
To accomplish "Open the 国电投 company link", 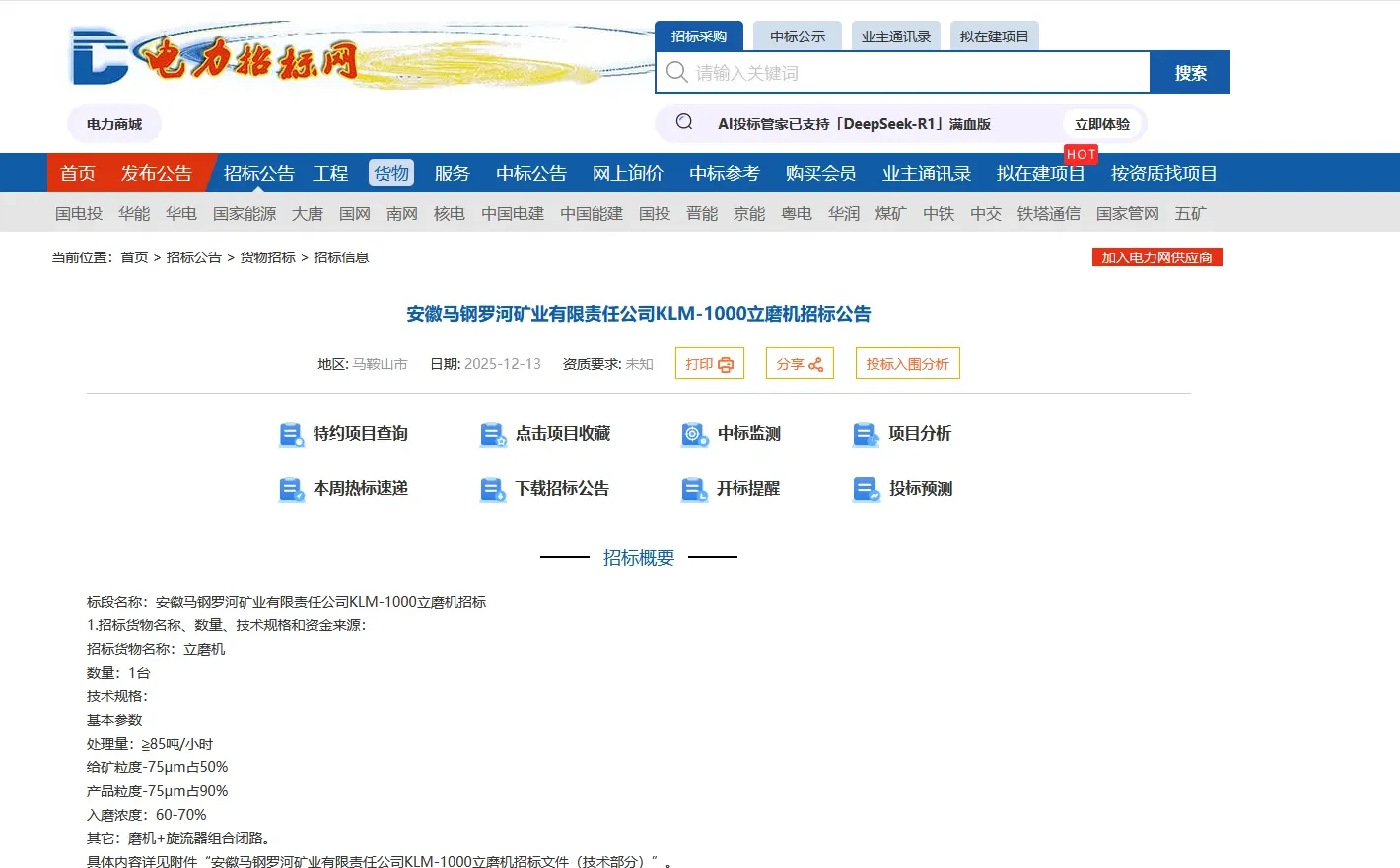I will (79, 213).
